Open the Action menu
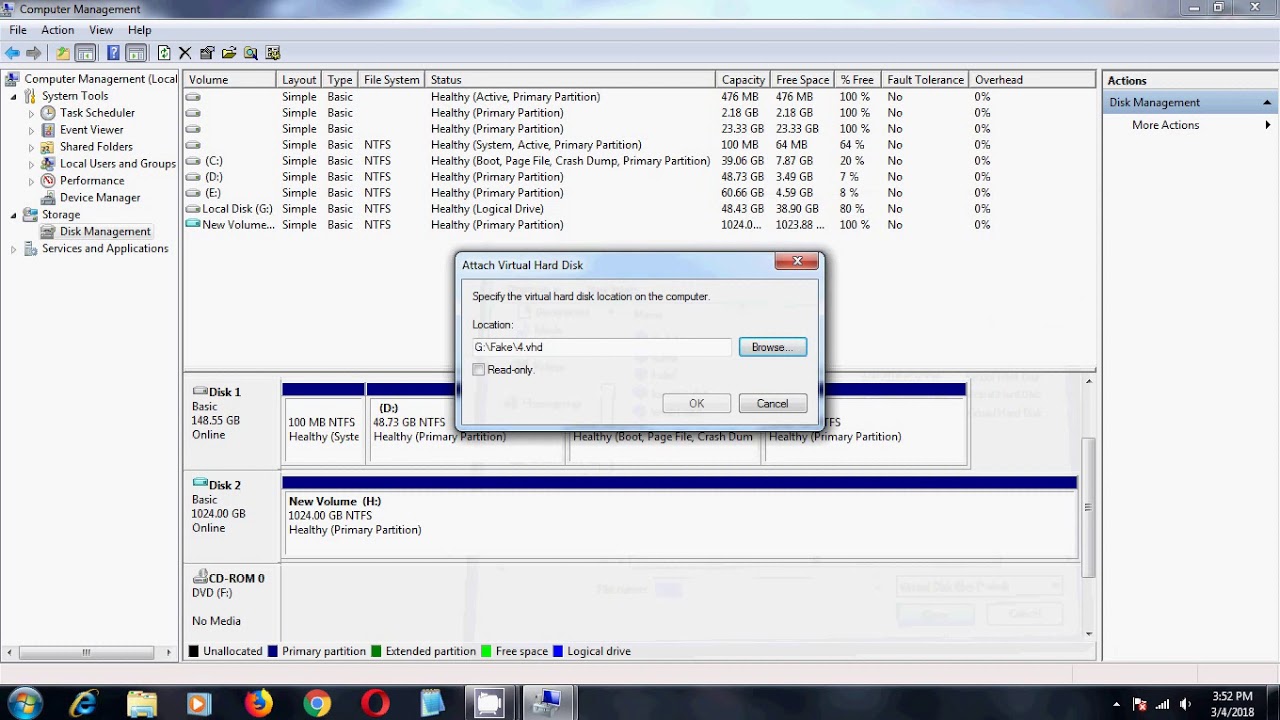Screen dimensions: 1280x720 57,30
